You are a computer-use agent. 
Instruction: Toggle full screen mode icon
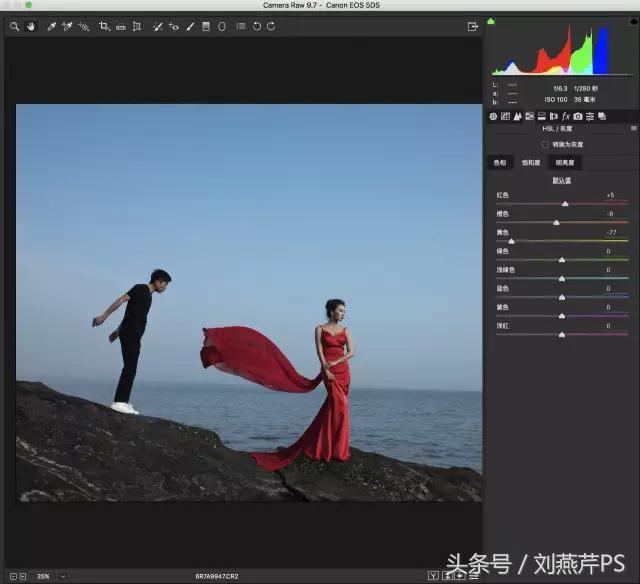click(473, 27)
